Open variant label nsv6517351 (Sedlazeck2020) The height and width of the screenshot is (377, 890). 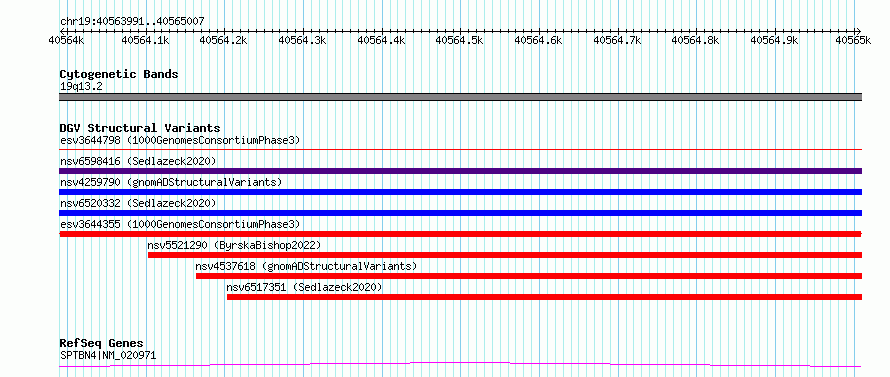tap(305, 287)
